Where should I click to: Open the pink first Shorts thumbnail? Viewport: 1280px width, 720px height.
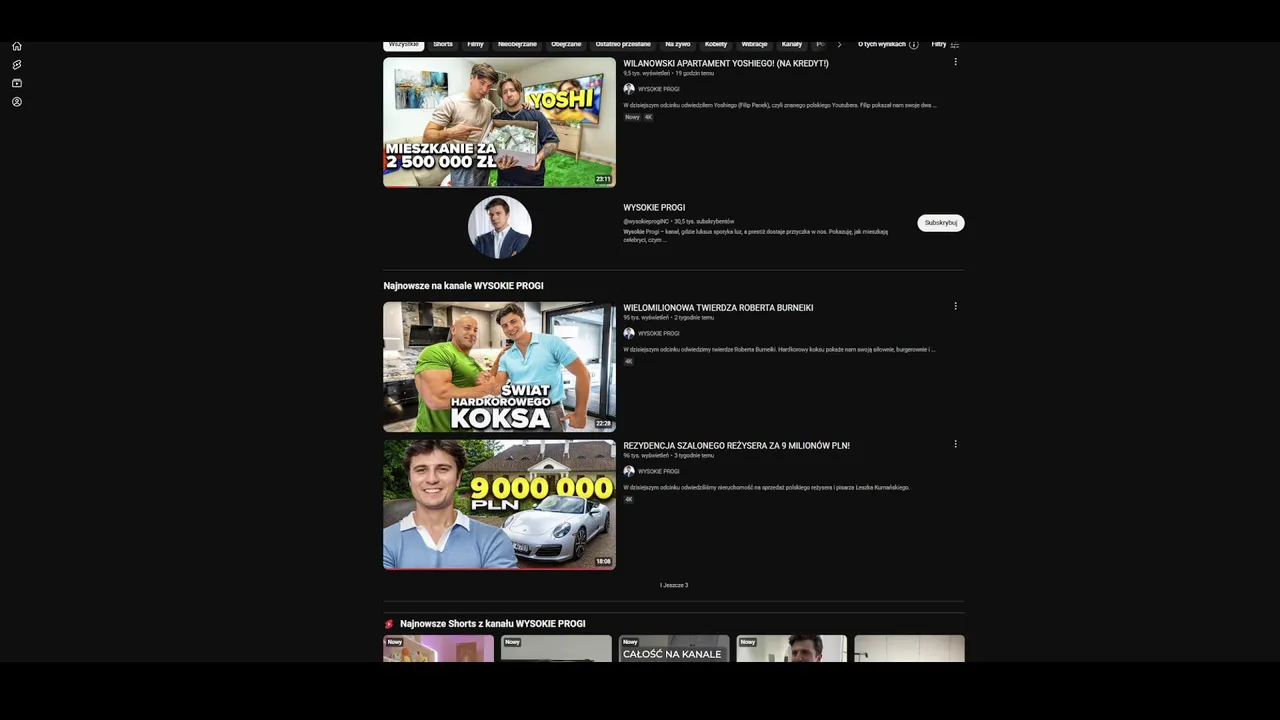coord(438,648)
